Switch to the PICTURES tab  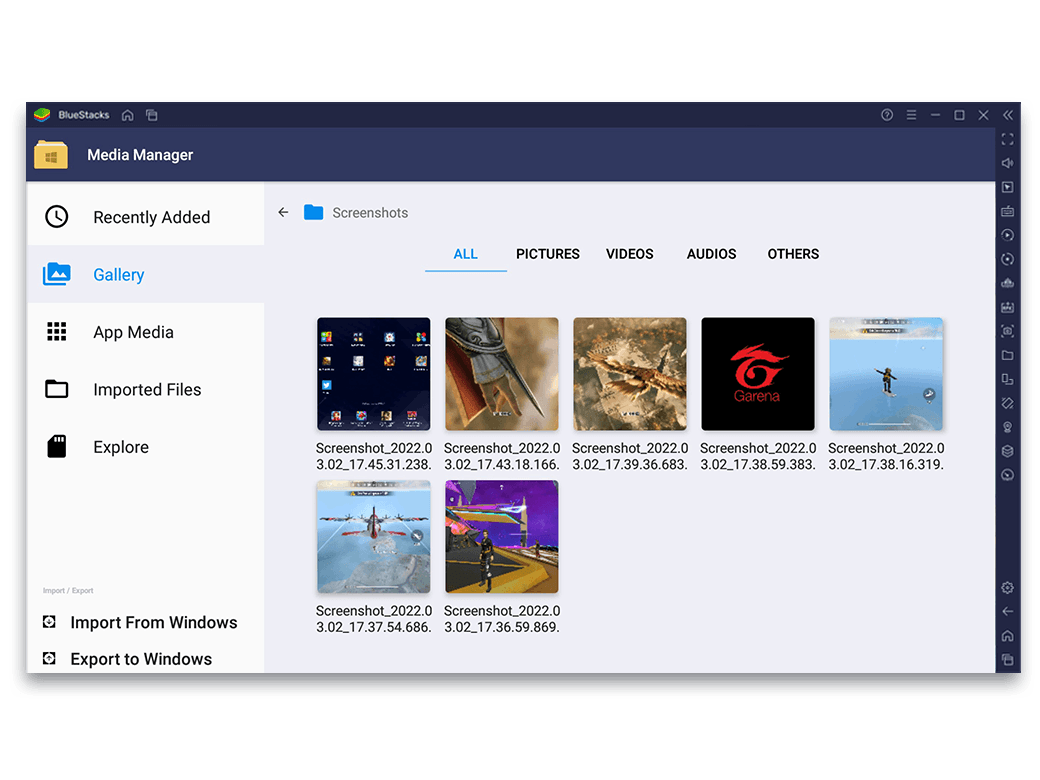point(548,254)
